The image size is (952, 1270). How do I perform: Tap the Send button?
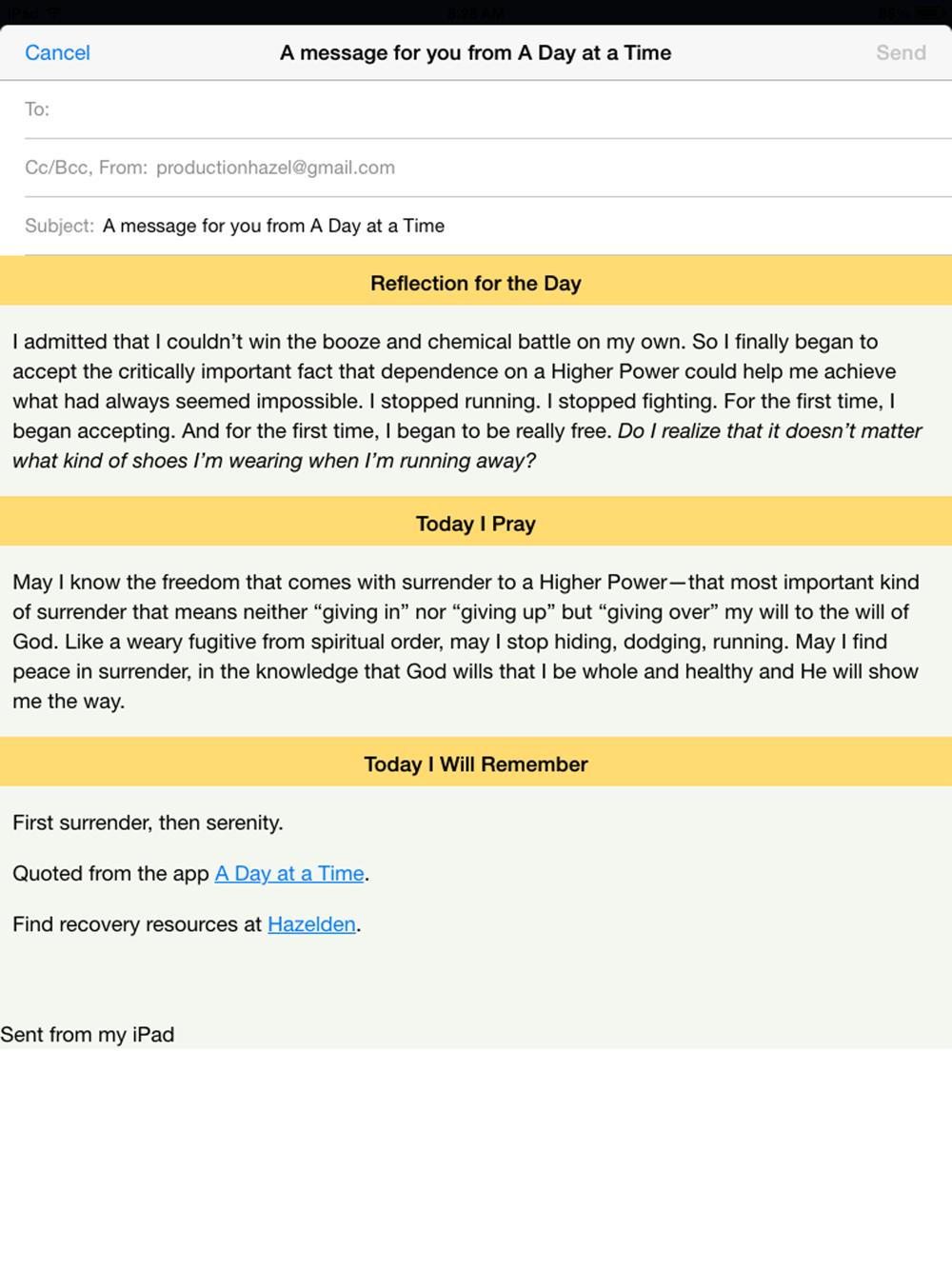coord(901,53)
